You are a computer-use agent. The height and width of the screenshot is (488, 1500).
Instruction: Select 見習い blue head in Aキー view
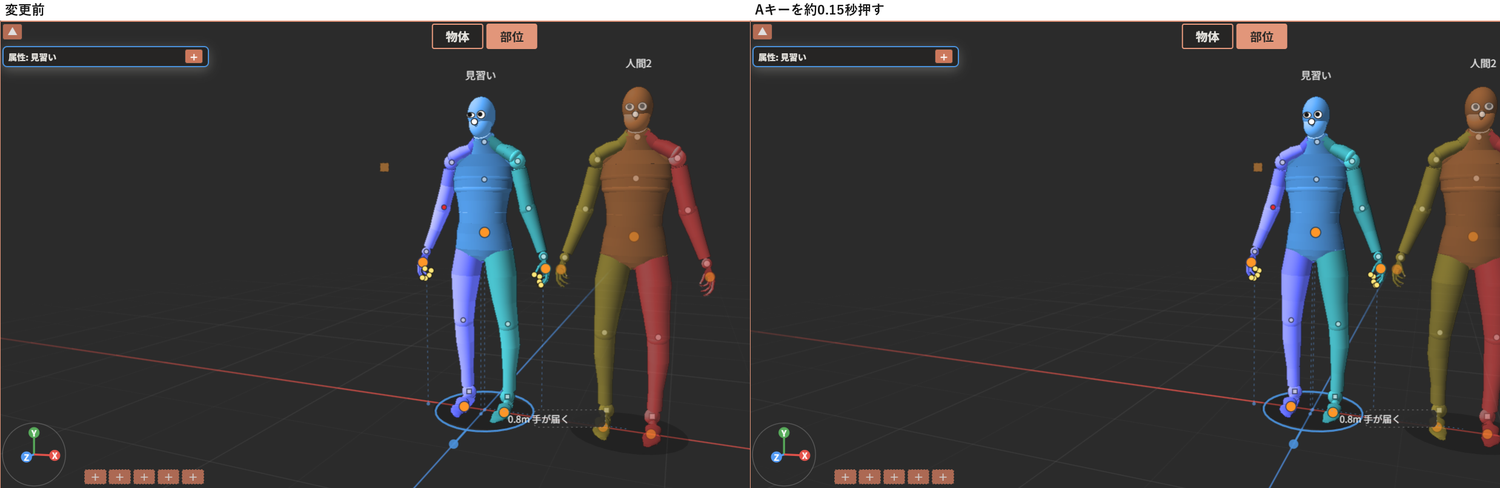click(x=1316, y=116)
